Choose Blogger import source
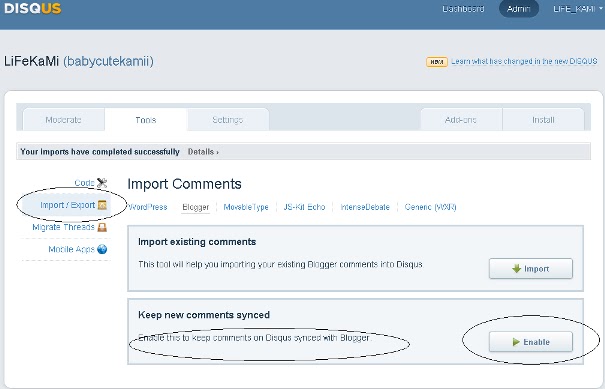Screen dimensions: 605x389 point(196,207)
